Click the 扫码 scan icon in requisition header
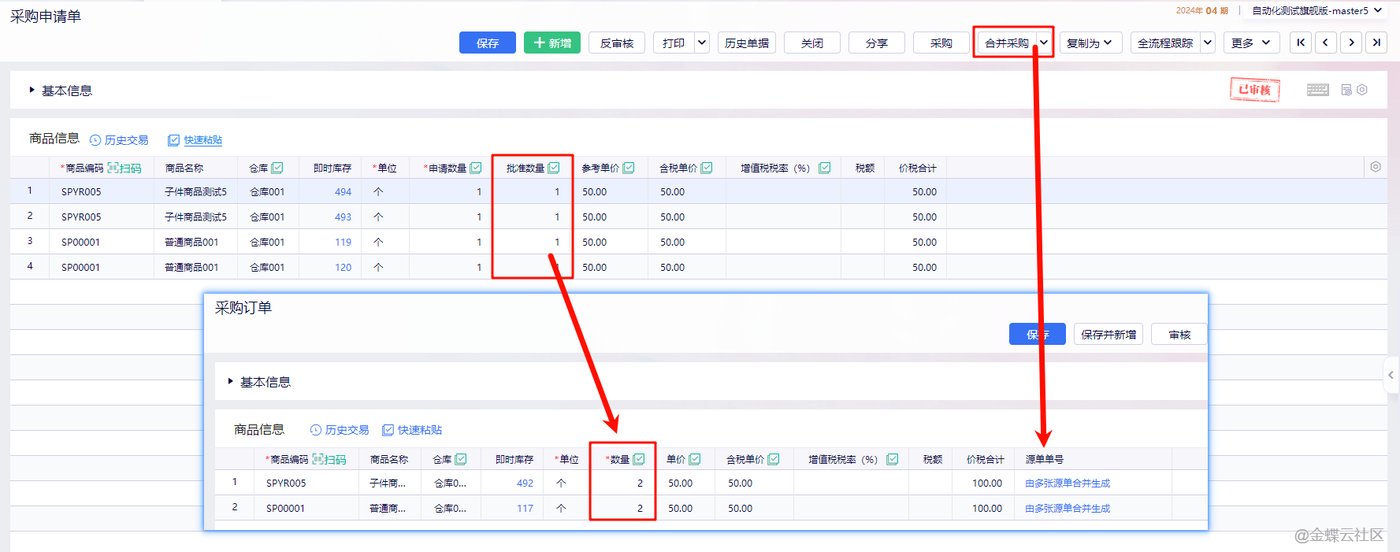1400x552 pixels. (x=125, y=168)
